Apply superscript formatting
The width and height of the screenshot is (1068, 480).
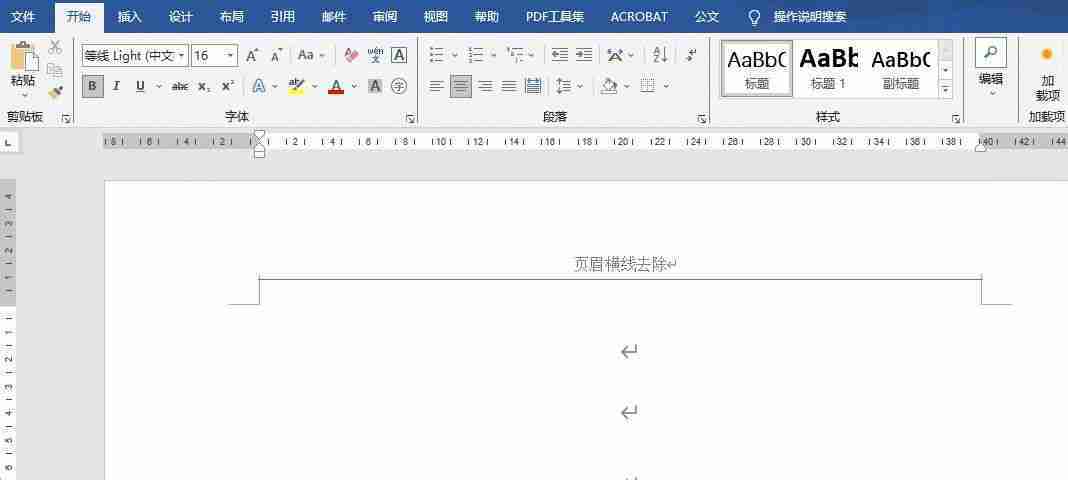(228, 86)
